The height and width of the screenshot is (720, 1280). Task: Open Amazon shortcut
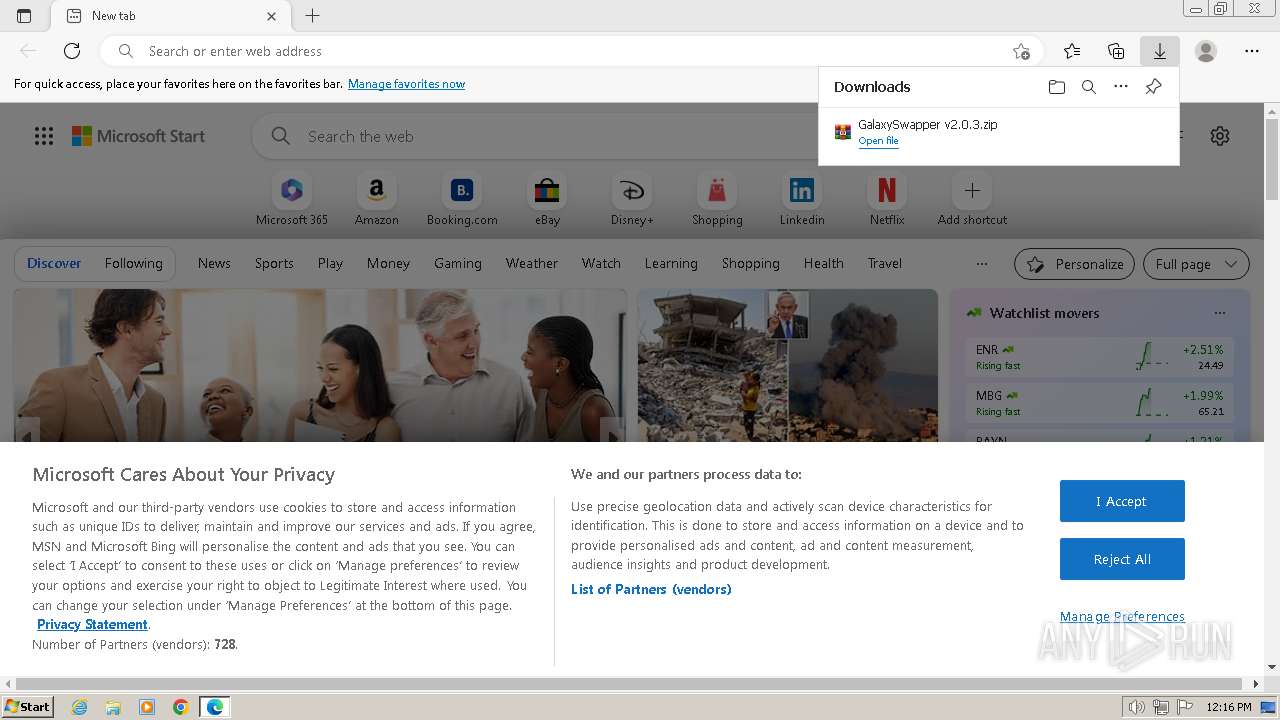pyautogui.click(x=376, y=200)
